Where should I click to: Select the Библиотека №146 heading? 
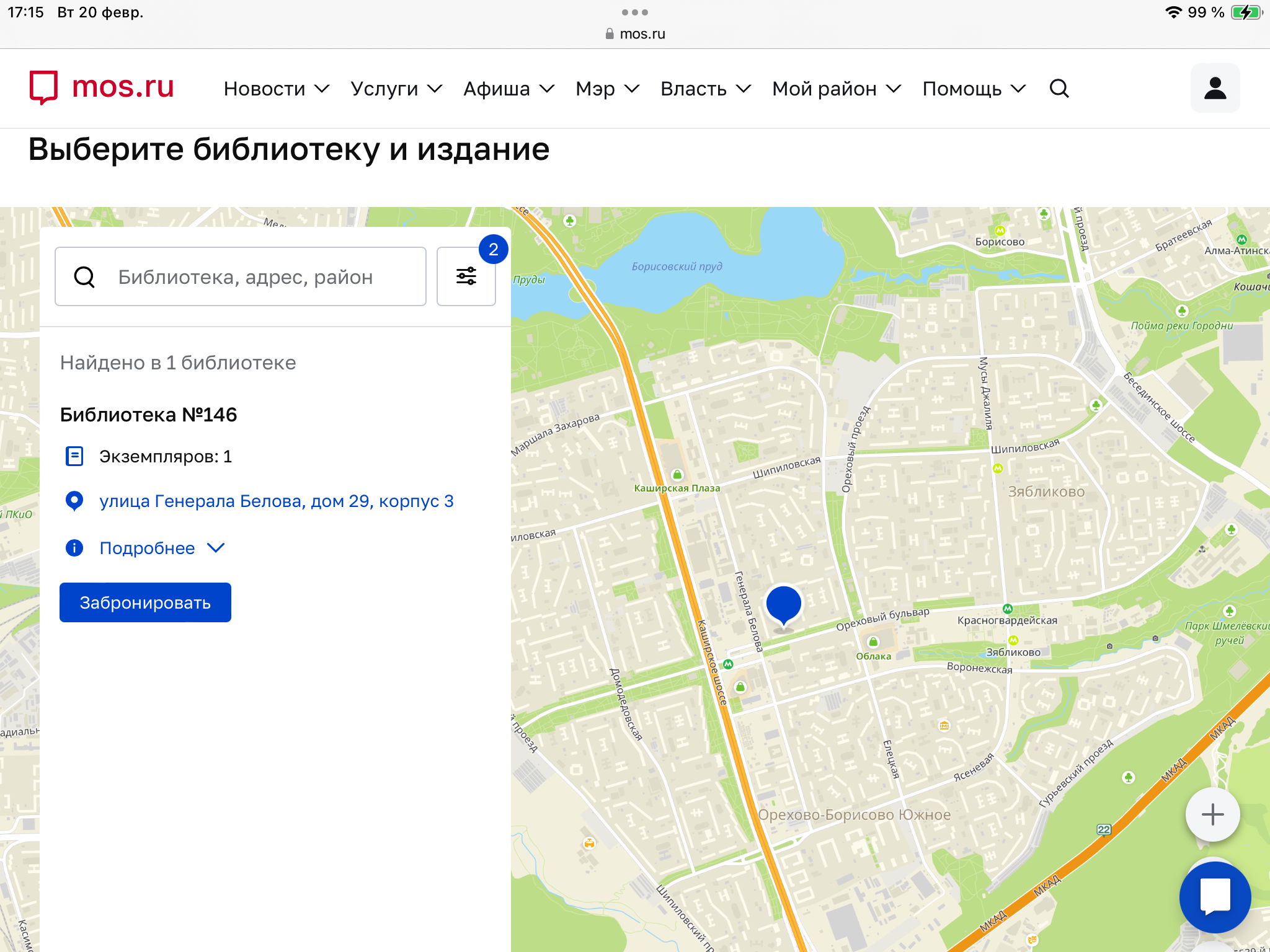(148, 415)
